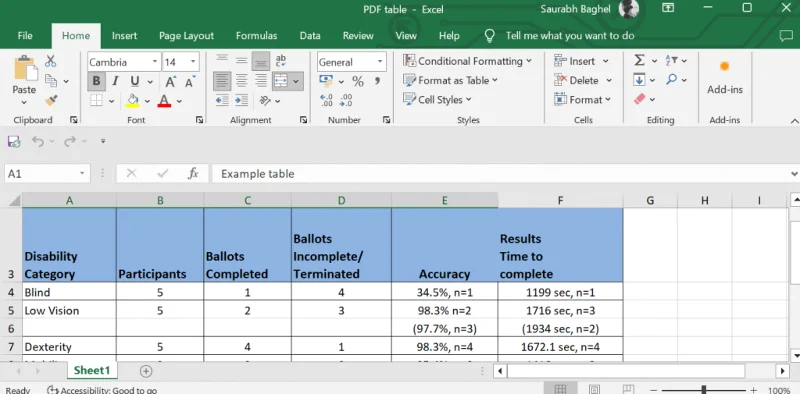Image resolution: width=800 pixels, height=394 pixels.
Task: Add a new sheet with plus button
Action: 146,371
